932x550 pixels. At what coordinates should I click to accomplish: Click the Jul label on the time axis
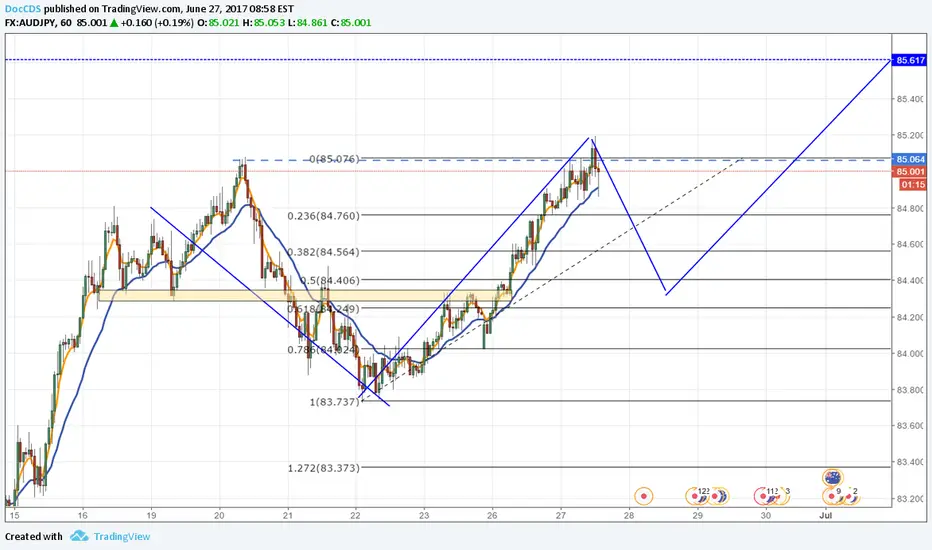[825, 516]
